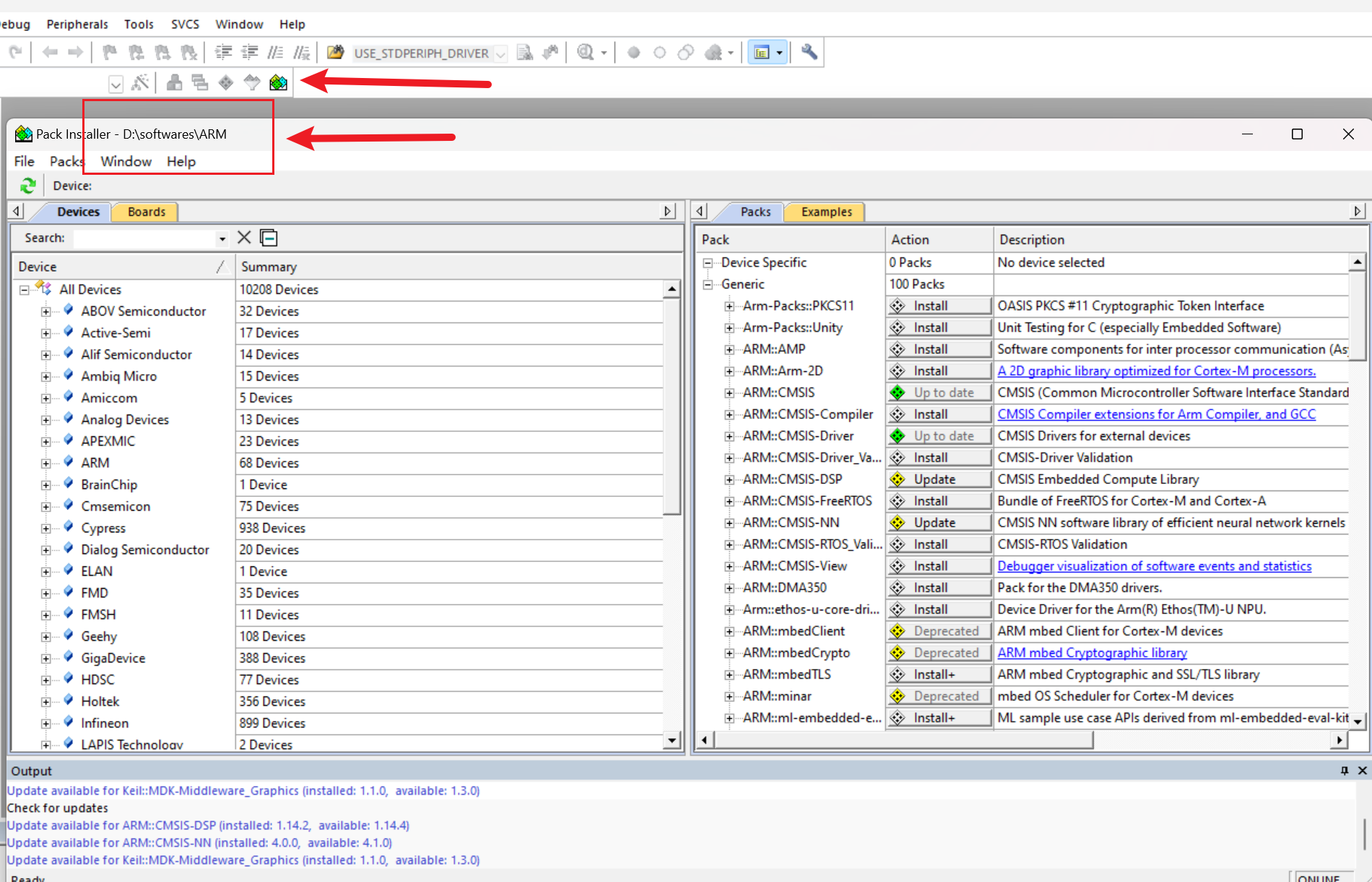Switch to the Boards tab

pos(146,212)
